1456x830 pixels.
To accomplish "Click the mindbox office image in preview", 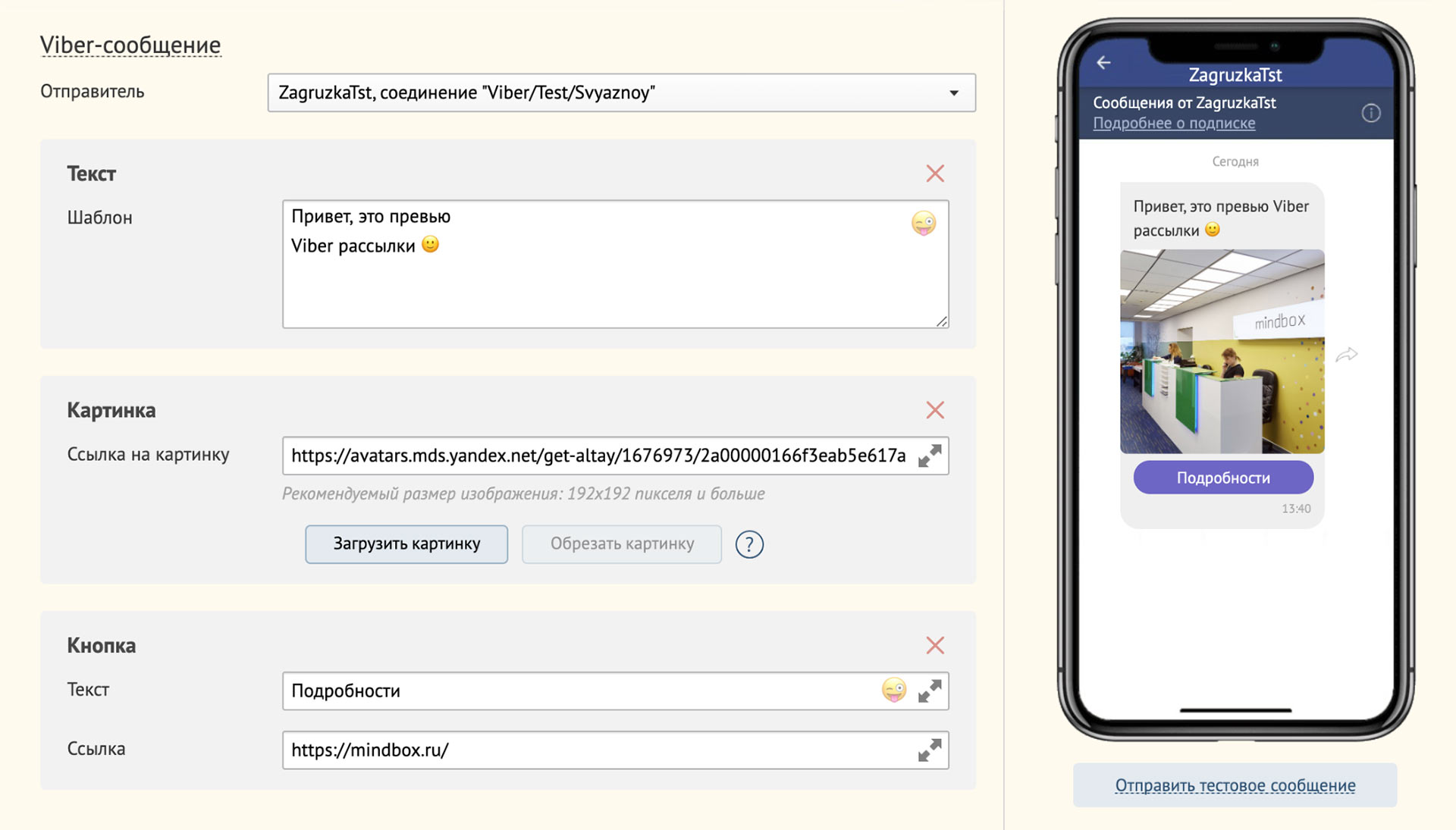I will 1222,352.
